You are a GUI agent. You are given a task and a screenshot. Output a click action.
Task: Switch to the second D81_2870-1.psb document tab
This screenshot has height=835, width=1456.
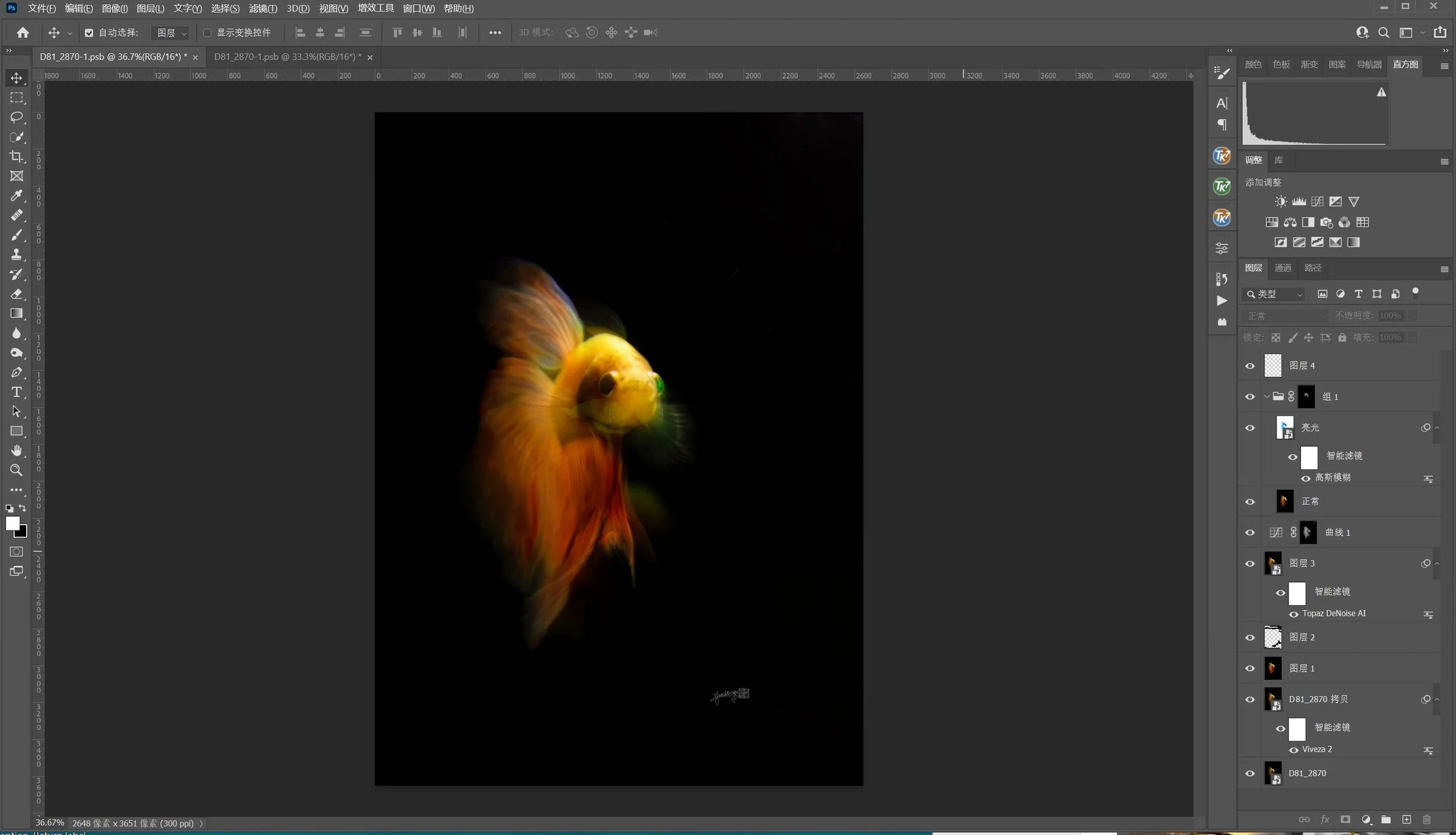(x=285, y=56)
